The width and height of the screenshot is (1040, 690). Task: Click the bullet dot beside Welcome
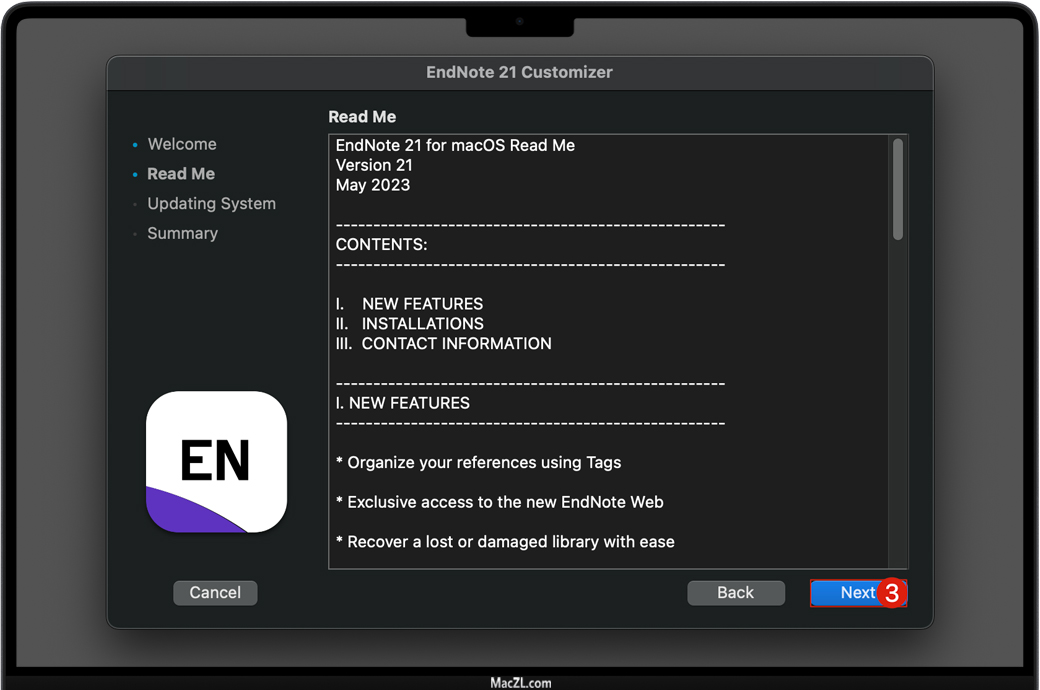pyautogui.click(x=136, y=145)
